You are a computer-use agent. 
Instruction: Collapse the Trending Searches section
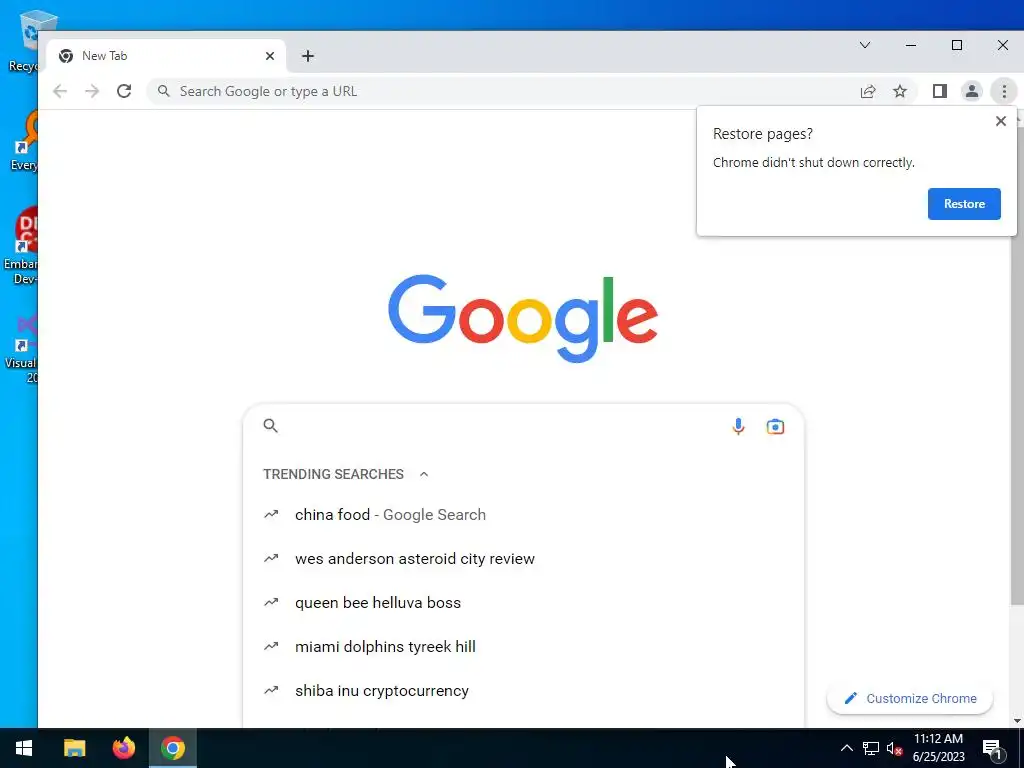[424, 474]
